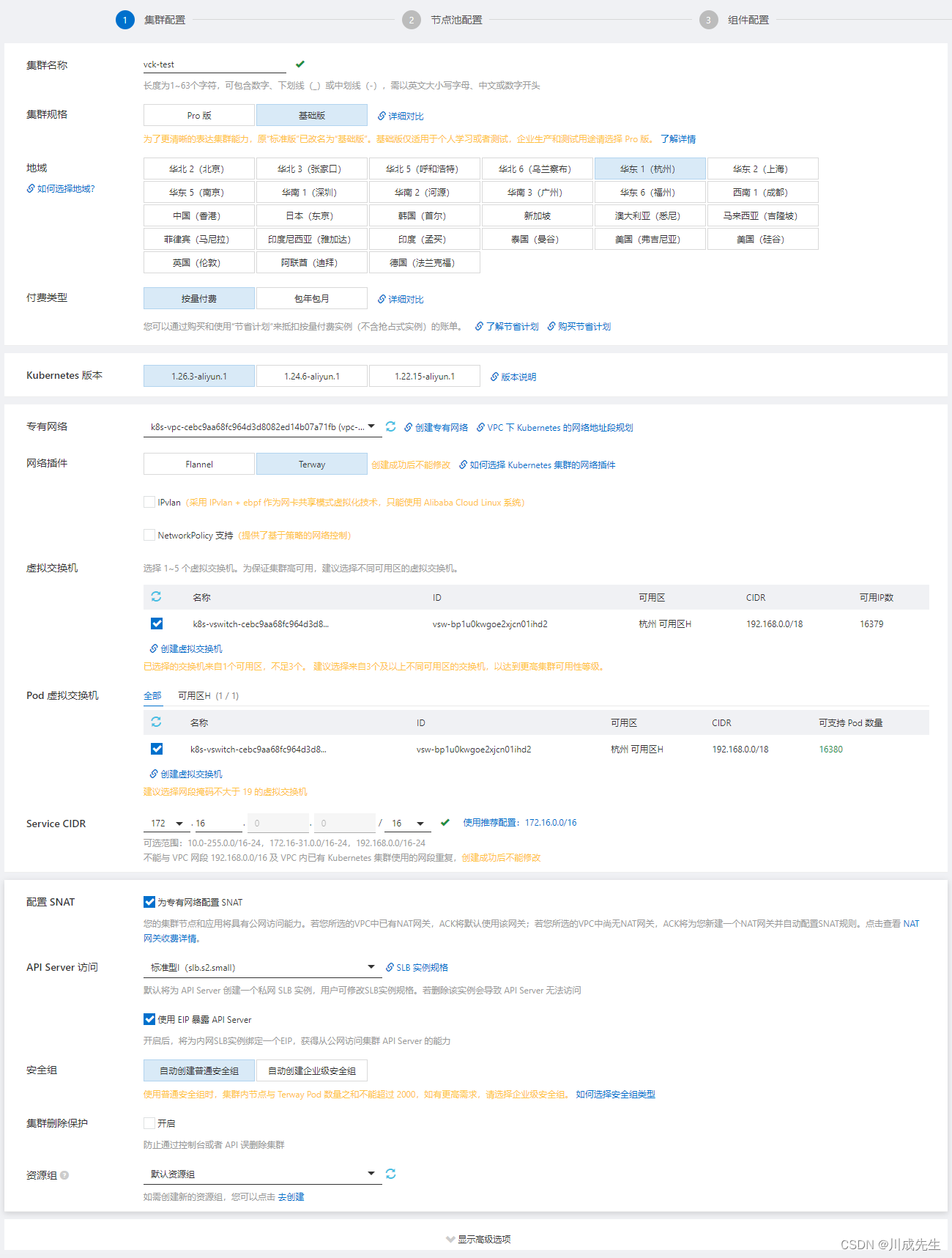The image size is (952, 1258).
Task: Click Pod count value 16380
Action: click(x=830, y=749)
